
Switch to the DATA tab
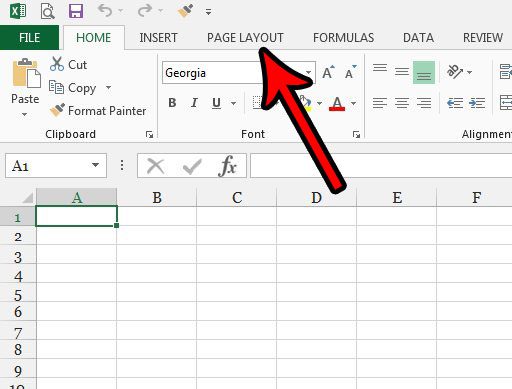(418, 38)
